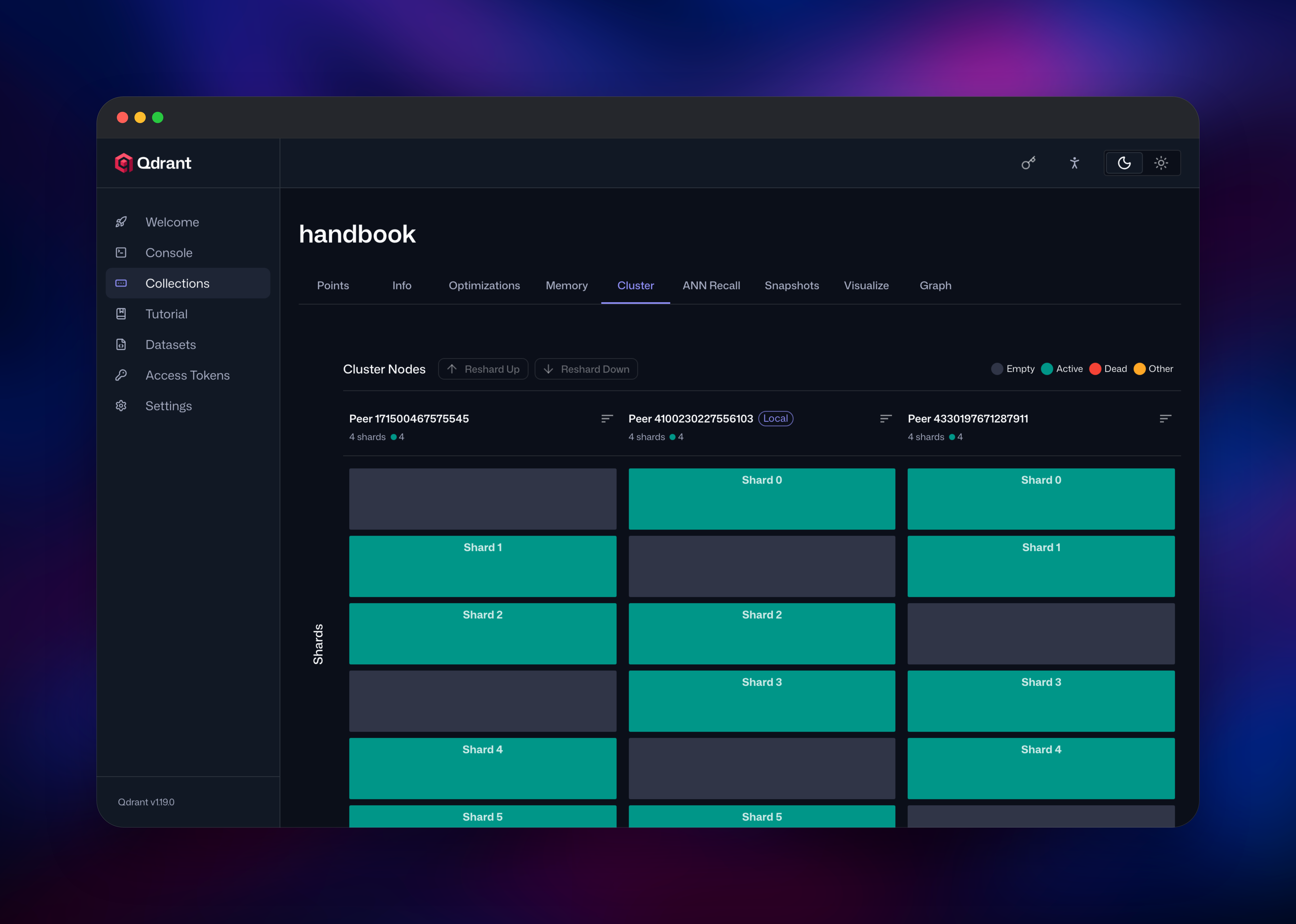Screen dimensions: 1296x924
Task: Select Shard 1 on Peer 4330197671287911
Action: coord(1041,566)
